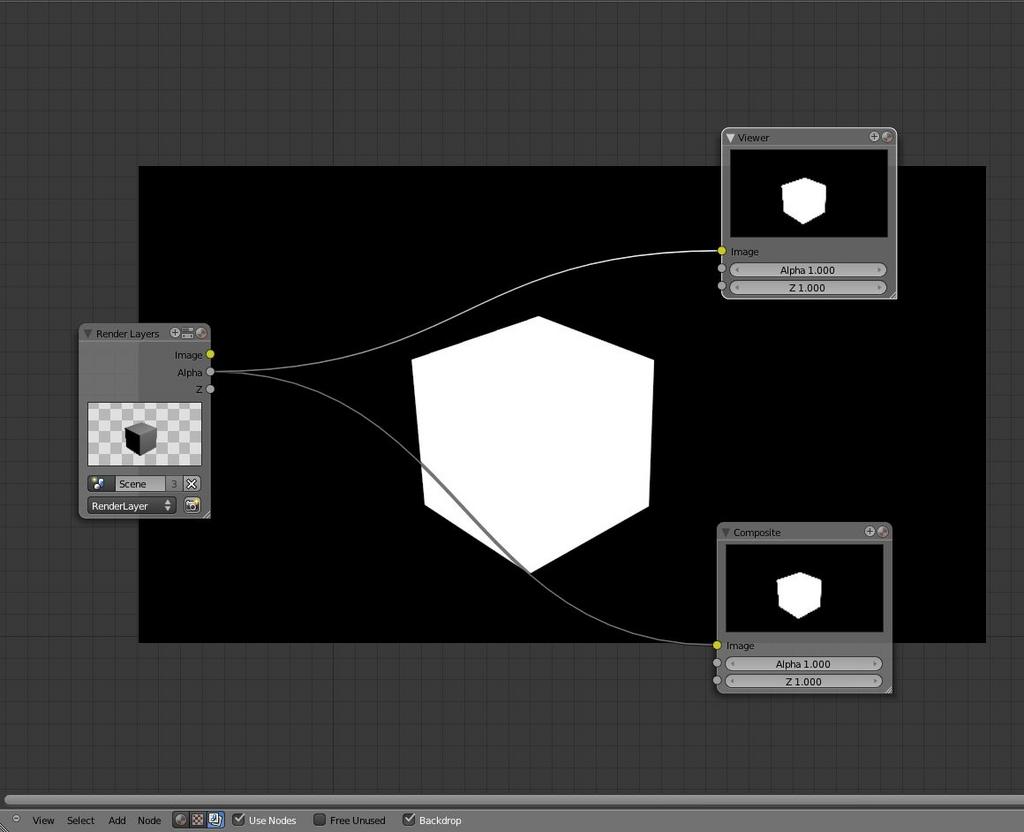Collapse header menus with the minus icon
The width and height of the screenshot is (1024, 832).
tap(16, 819)
